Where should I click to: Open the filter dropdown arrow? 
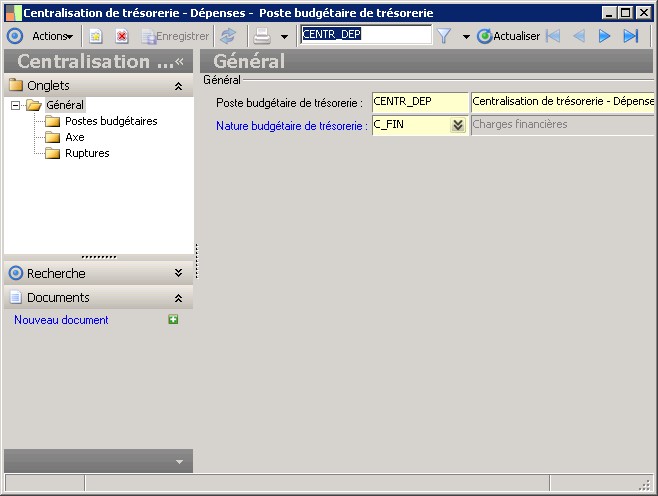(x=466, y=37)
